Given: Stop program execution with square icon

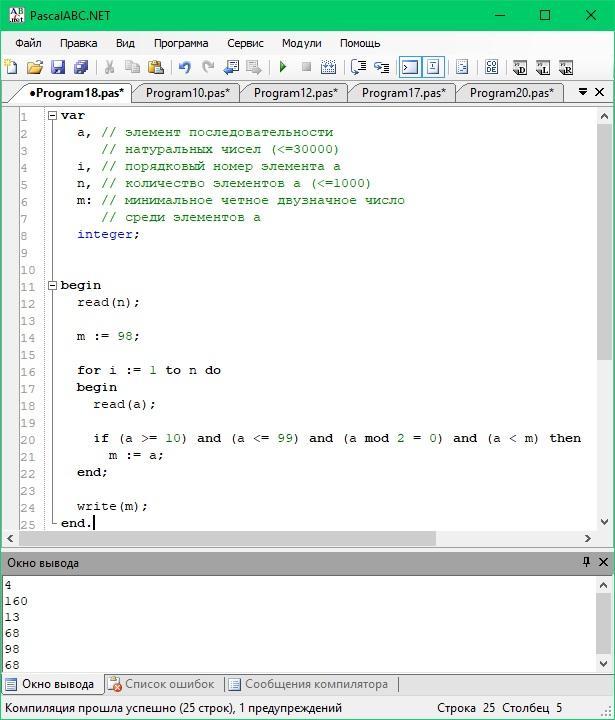Looking at the screenshot, I should [306, 67].
